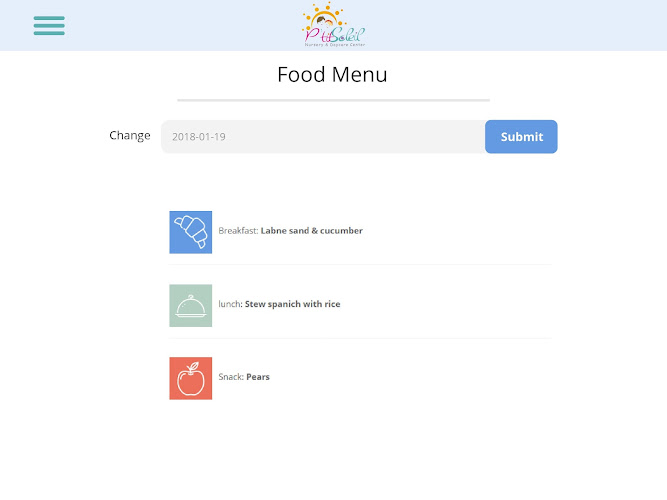Click the red apple snack icon
Screen dimensions: 667x500
point(191,378)
